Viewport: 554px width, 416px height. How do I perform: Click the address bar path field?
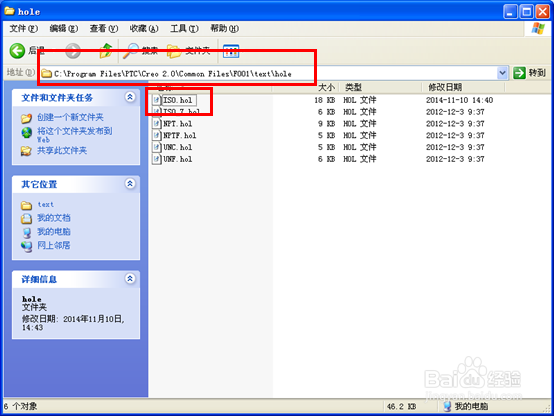[x=269, y=74]
